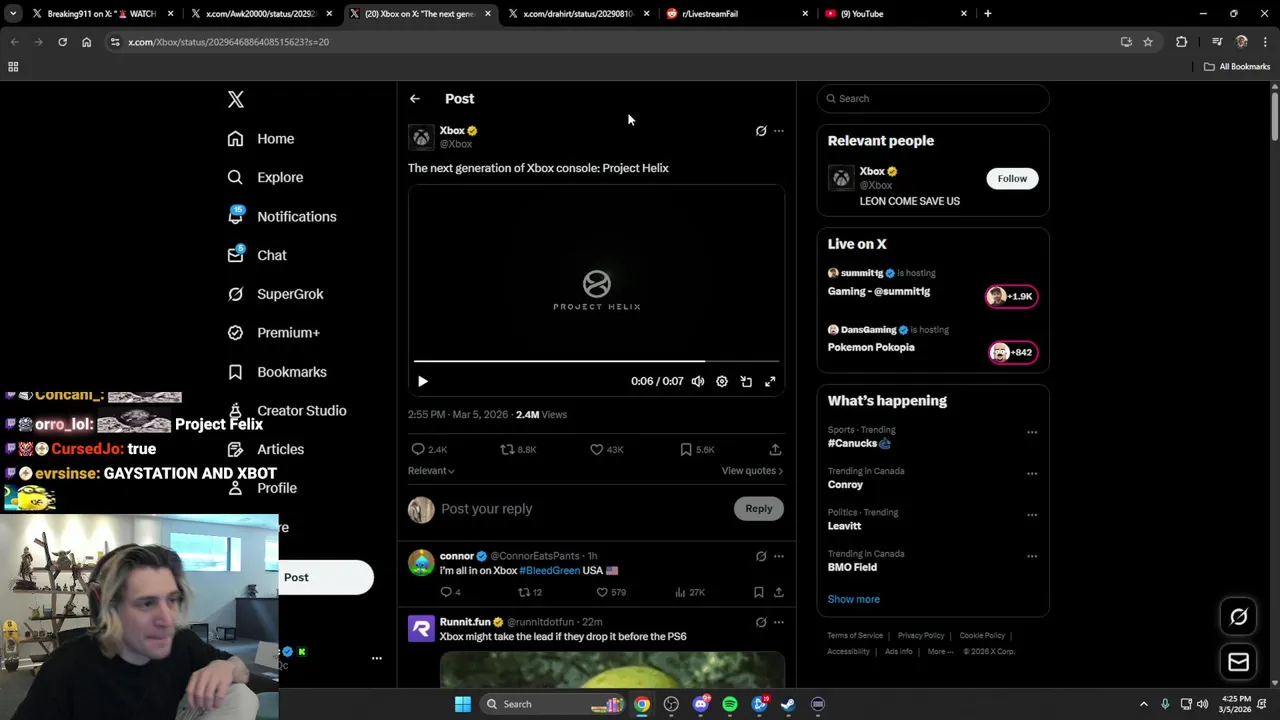Click Grok icon on Xbox post
The width and height of the screenshot is (1280, 720).
pyautogui.click(x=761, y=131)
